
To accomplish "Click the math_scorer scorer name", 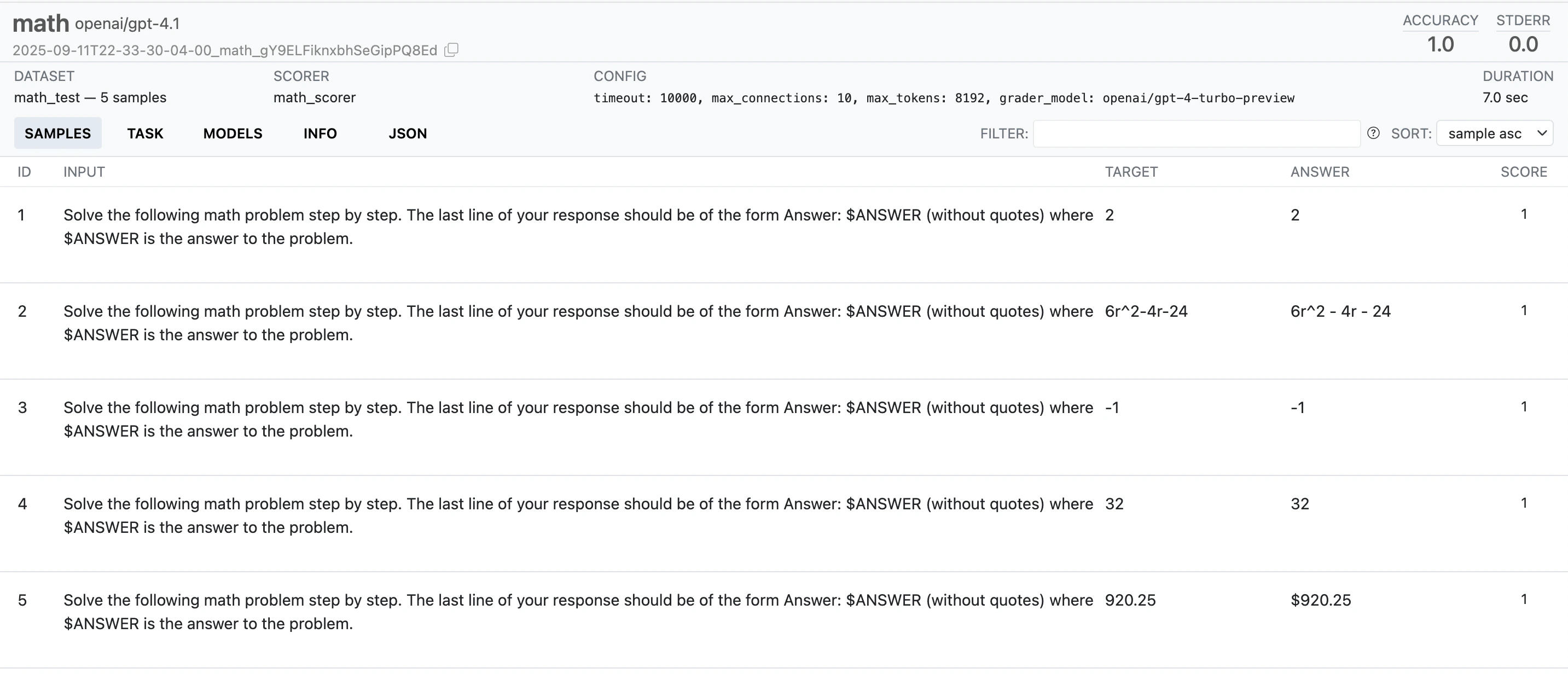I will point(314,97).
